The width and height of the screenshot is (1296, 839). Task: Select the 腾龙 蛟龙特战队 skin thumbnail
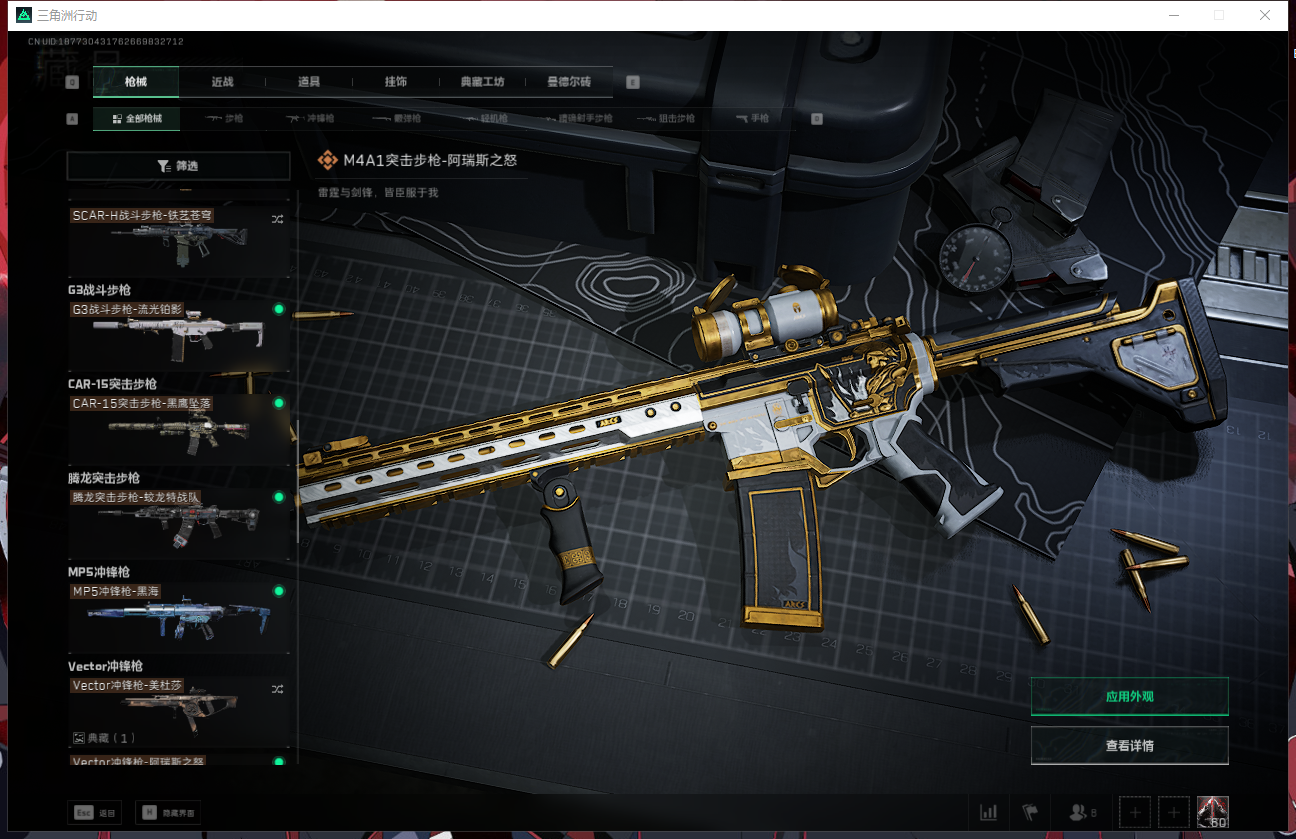click(x=178, y=524)
